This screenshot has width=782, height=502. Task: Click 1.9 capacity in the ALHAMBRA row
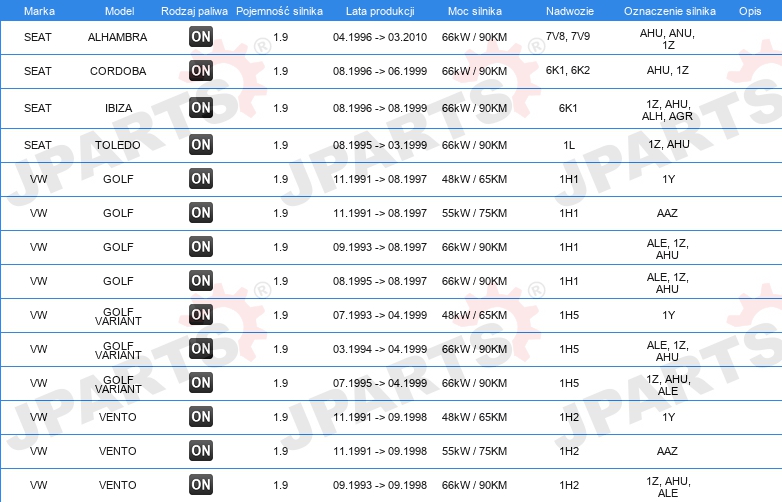click(x=281, y=37)
